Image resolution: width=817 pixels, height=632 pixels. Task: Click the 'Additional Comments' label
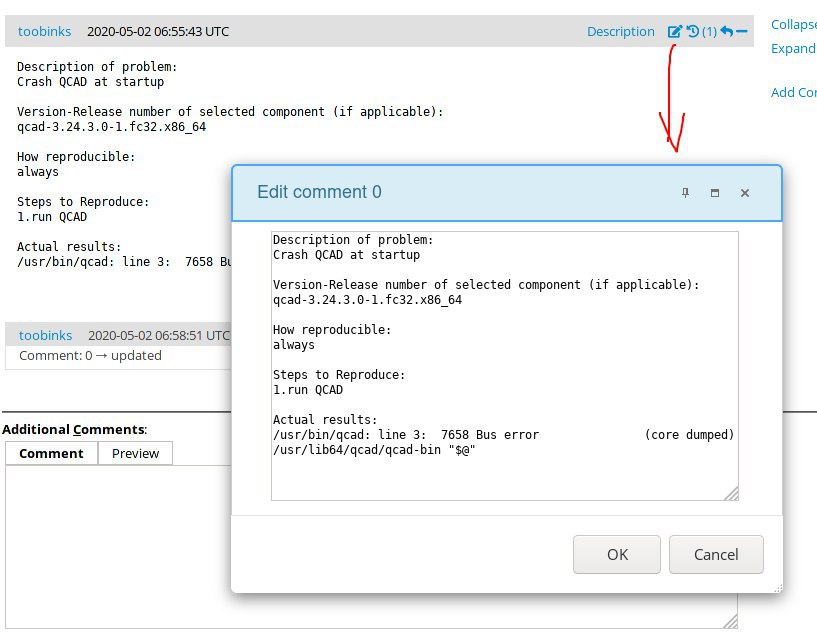coord(74,429)
